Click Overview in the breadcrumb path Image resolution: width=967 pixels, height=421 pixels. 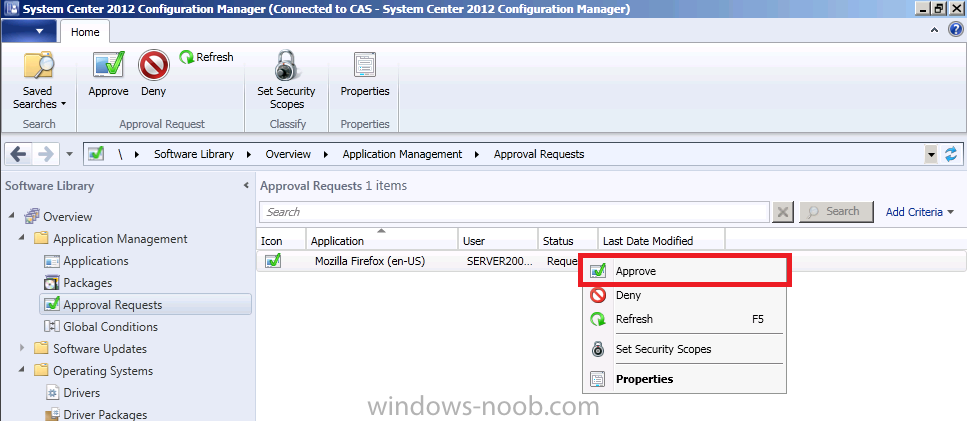click(x=288, y=154)
